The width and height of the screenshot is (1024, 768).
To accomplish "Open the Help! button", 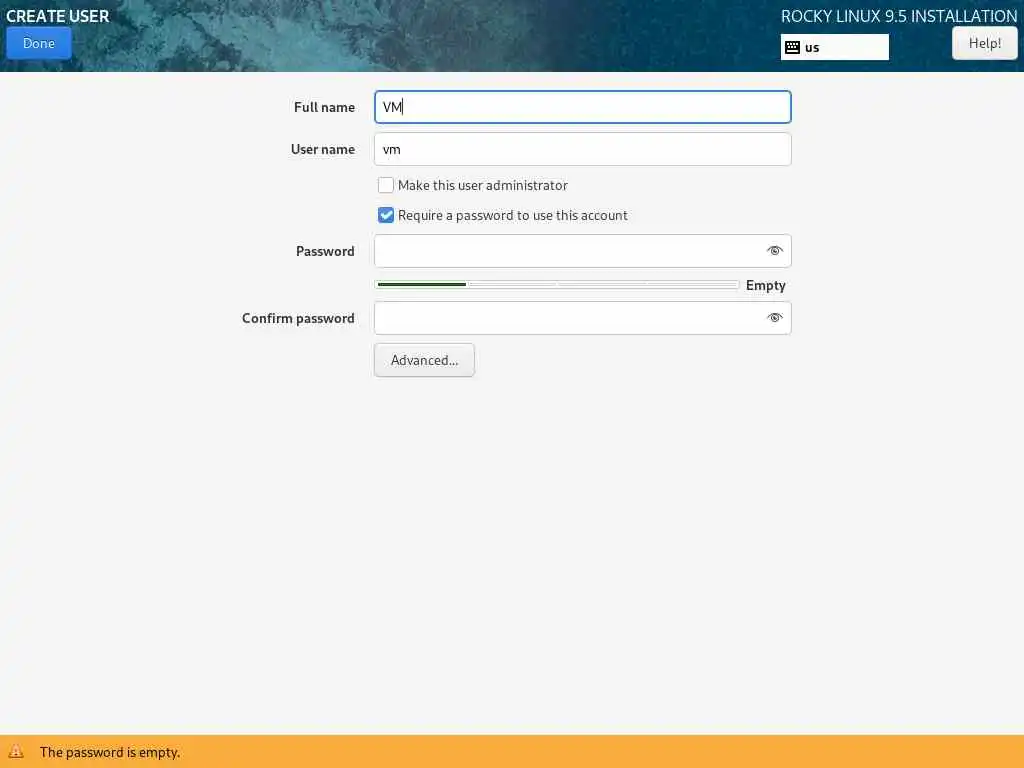I will (984, 43).
